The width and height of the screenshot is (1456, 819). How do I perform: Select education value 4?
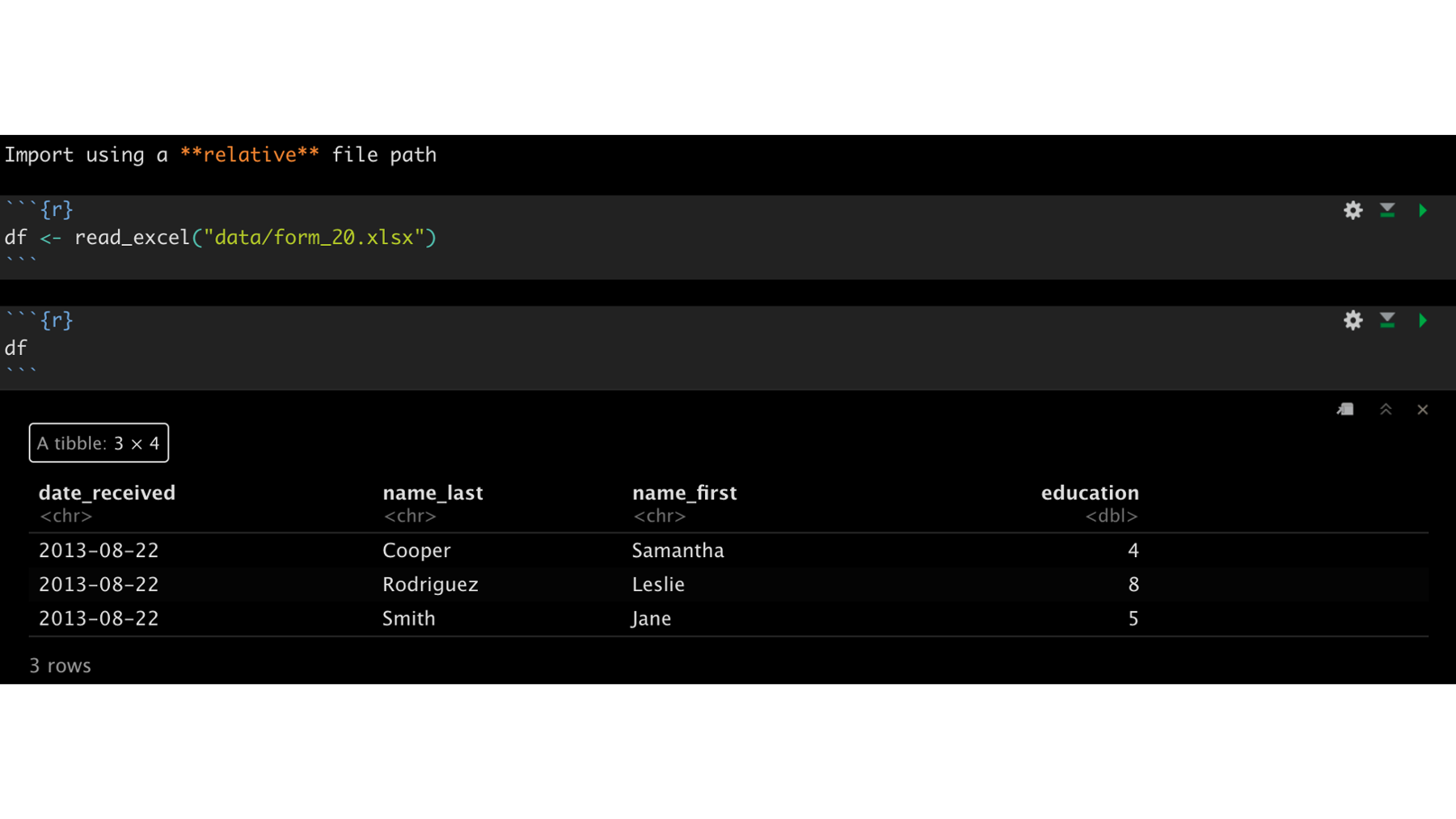(x=1133, y=551)
